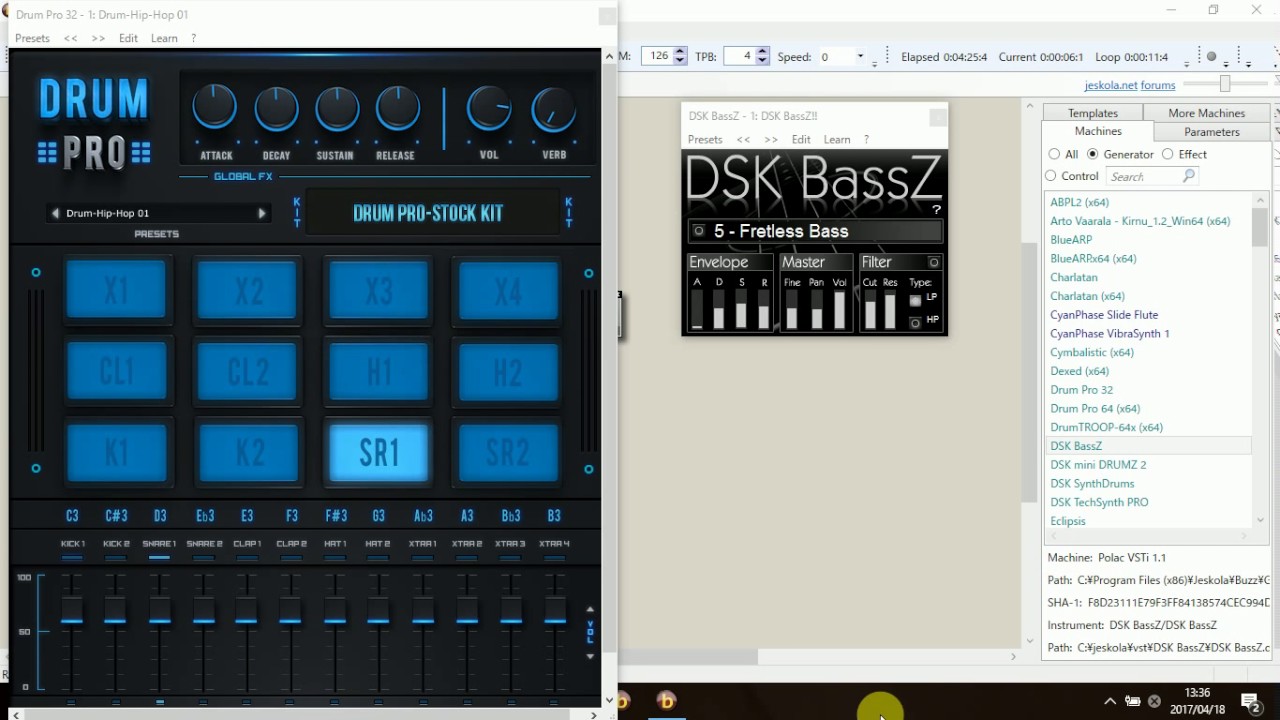The width and height of the screenshot is (1280, 720).
Task: Hit the X3 drum pad
Action: click(378, 291)
